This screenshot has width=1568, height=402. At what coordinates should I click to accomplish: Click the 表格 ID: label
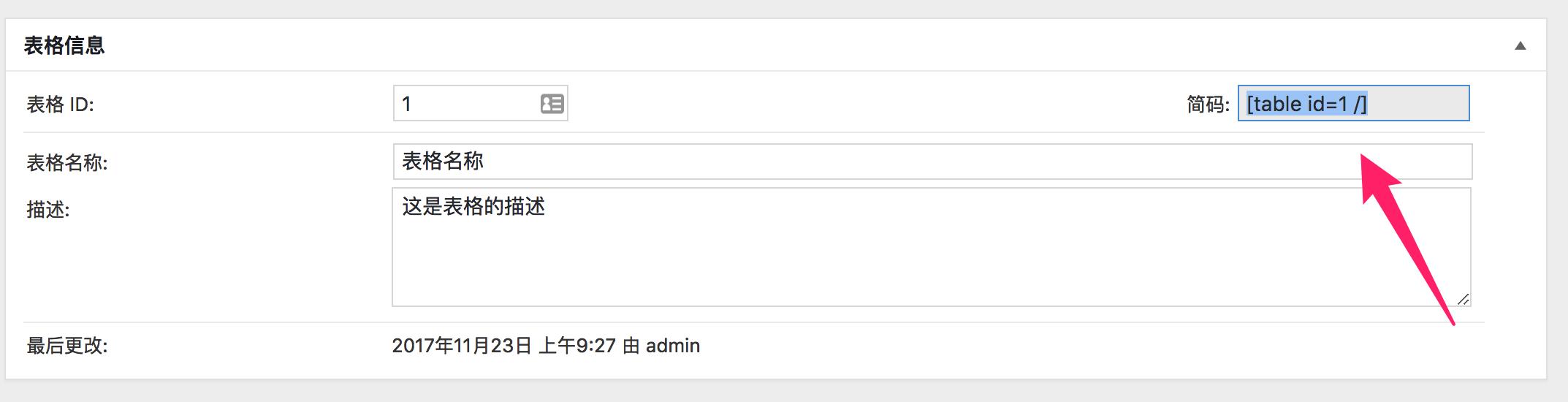(60, 105)
